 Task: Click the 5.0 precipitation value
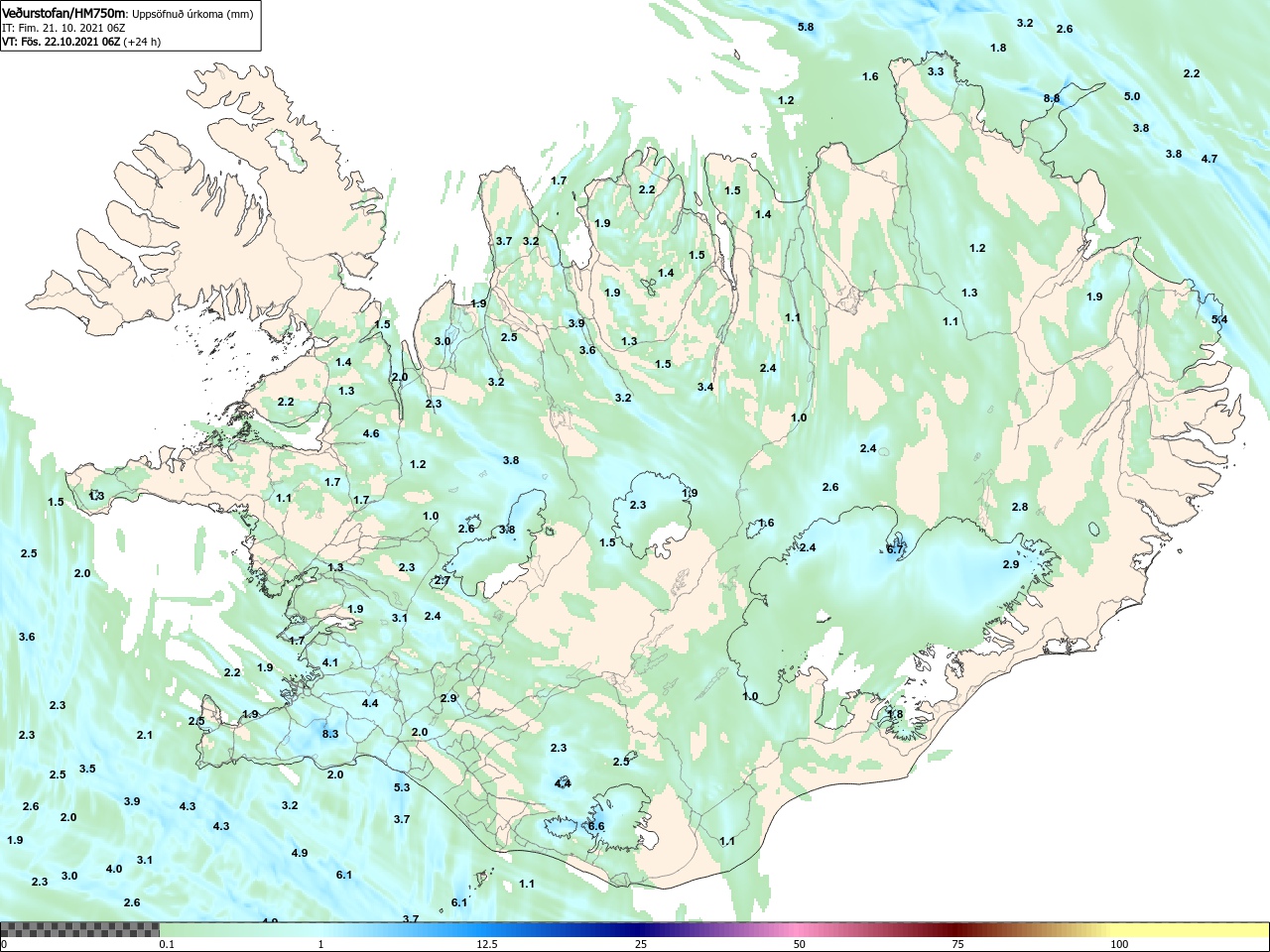tap(1132, 96)
